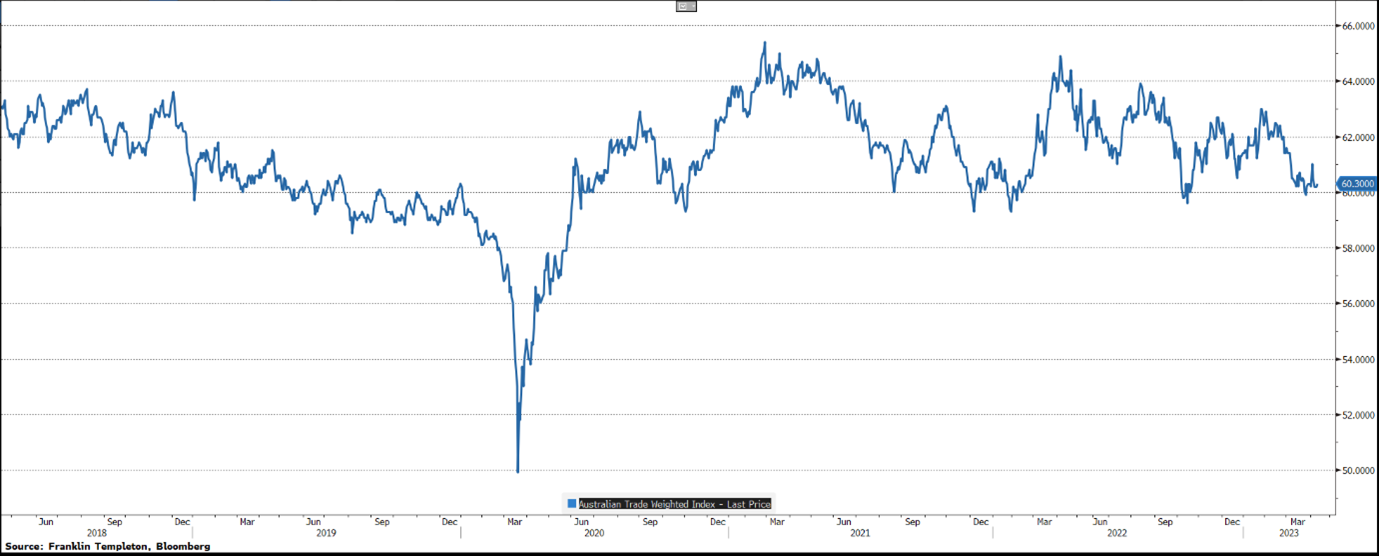Click the 60.3000 last price tag
The height and width of the screenshot is (556, 1379).
[x=1357, y=184]
